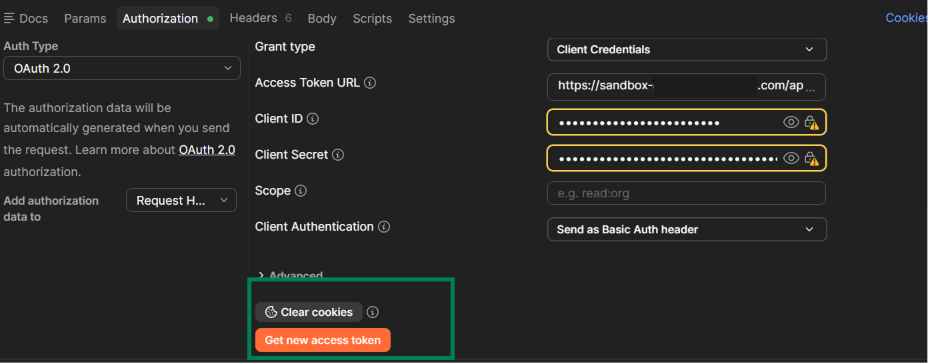Click the Access Token URL field

click(x=687, y=86)
